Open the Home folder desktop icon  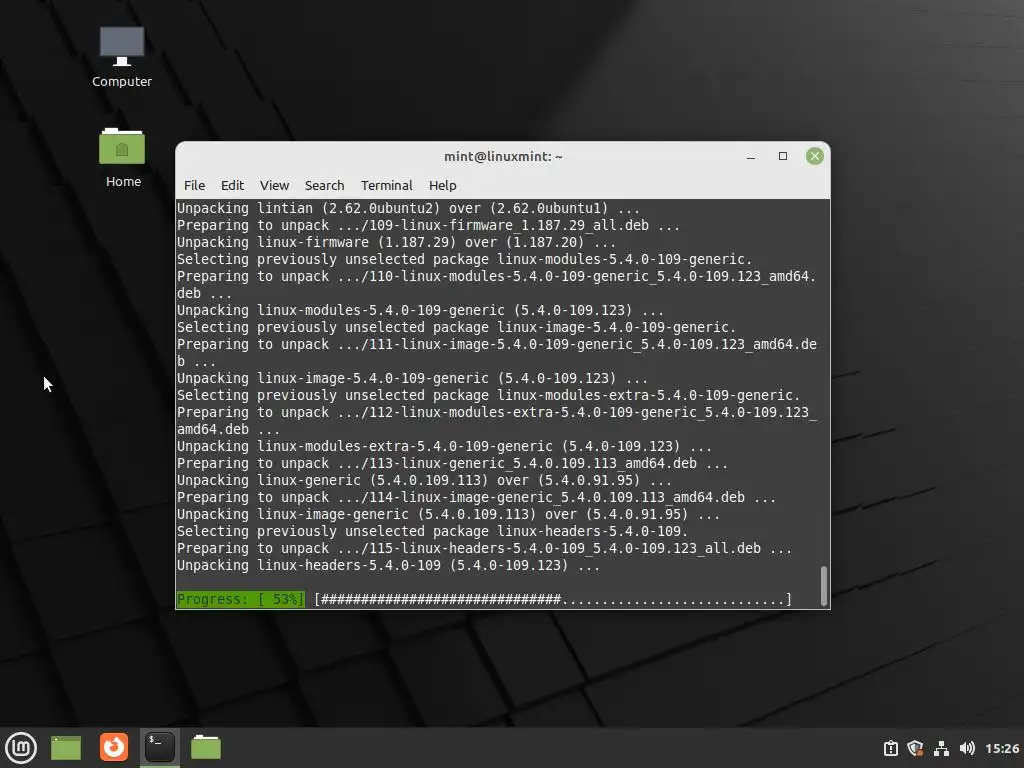123,158
